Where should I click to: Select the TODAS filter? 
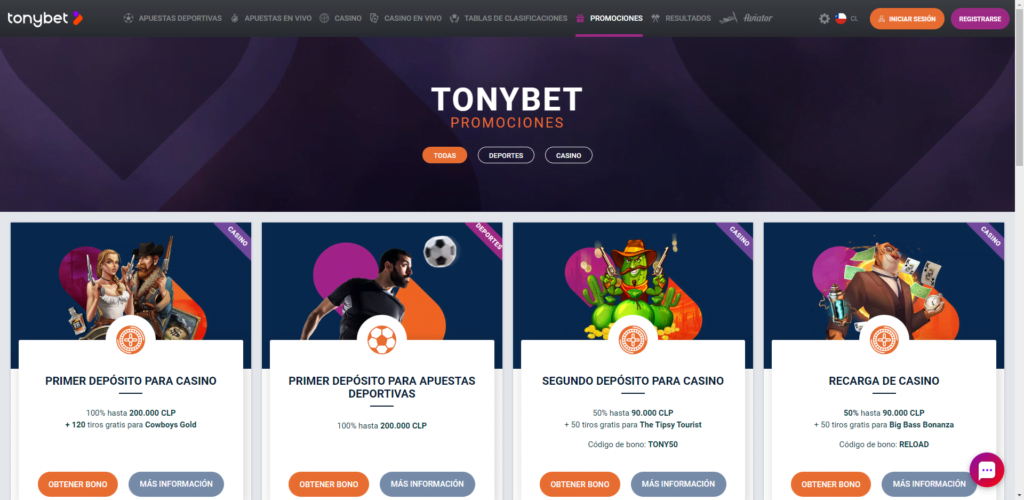[445, 155]
